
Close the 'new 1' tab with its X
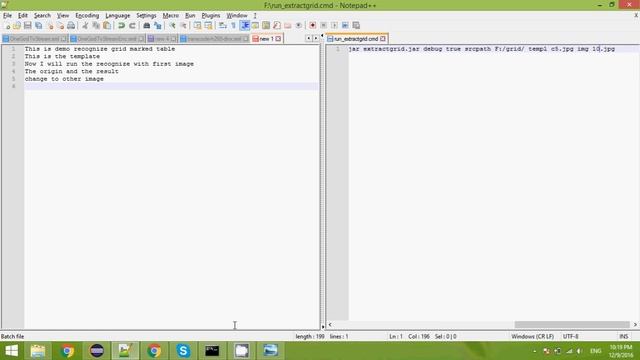pyautogui.click(x=278, y=39)
